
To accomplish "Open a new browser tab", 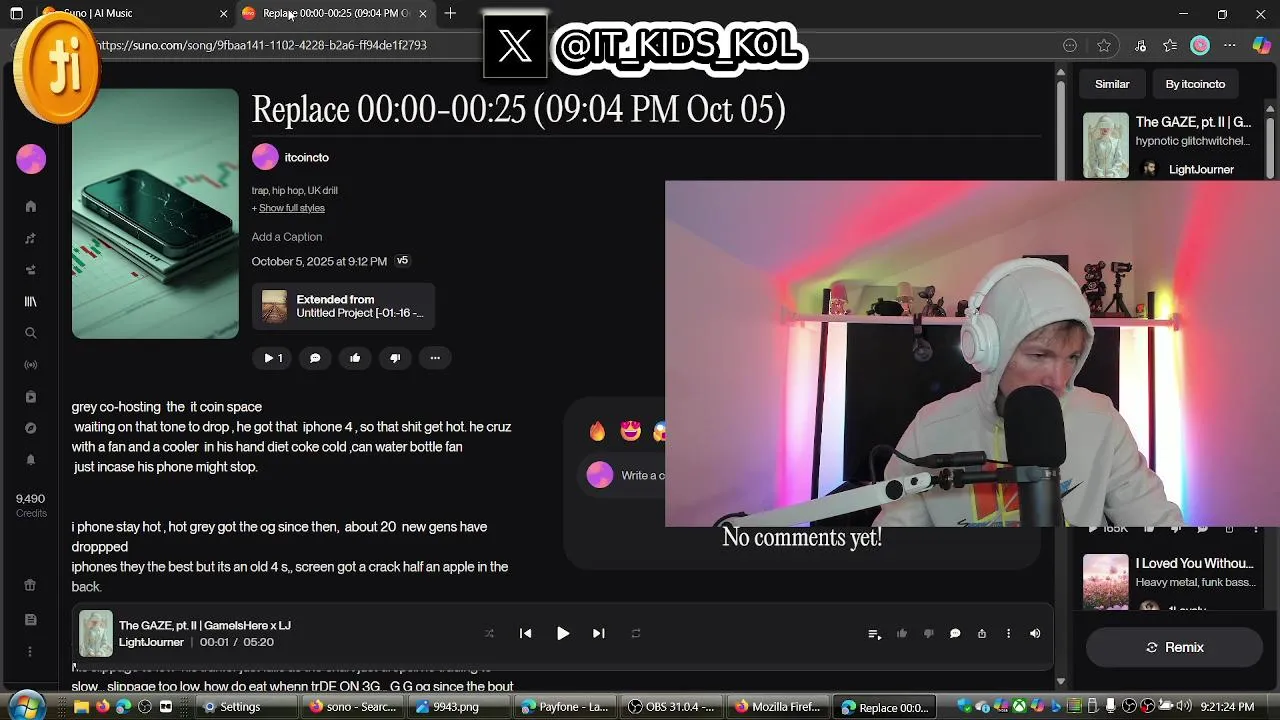I will pyautogui.click(x=451, y=13).
